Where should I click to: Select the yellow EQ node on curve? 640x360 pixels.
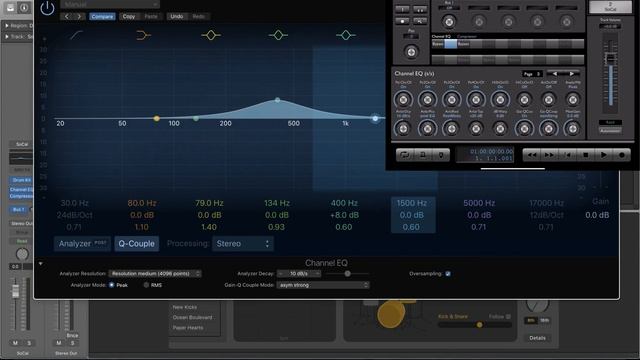156,118
